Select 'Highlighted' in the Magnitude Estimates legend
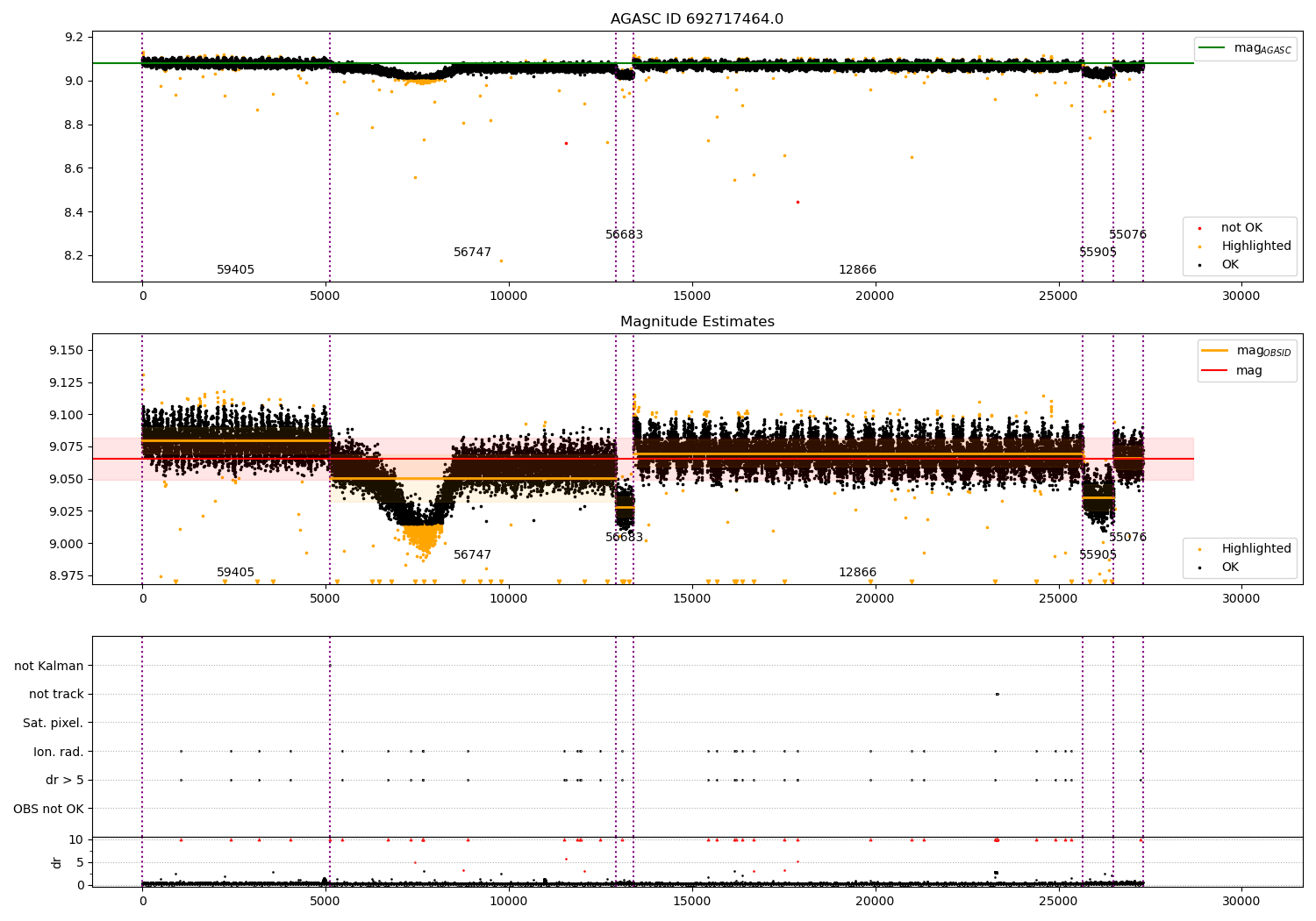Screen dimensions: 1316x921 point(1256,549)
